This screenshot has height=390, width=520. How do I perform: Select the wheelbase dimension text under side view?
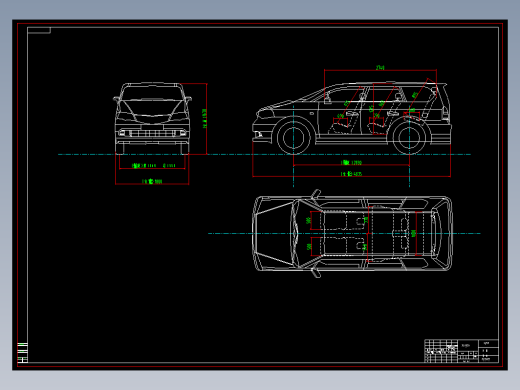click(351, 163)
